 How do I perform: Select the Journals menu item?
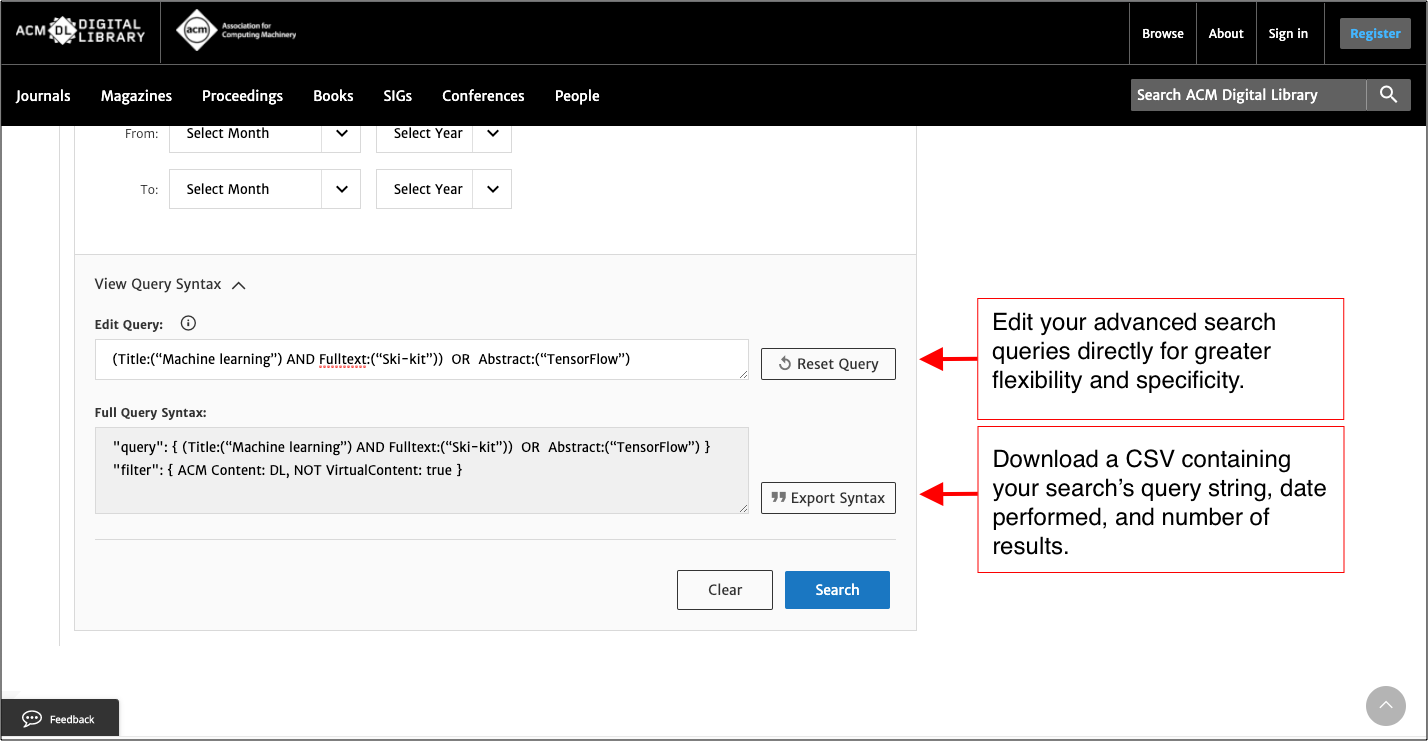pos(43,95)
